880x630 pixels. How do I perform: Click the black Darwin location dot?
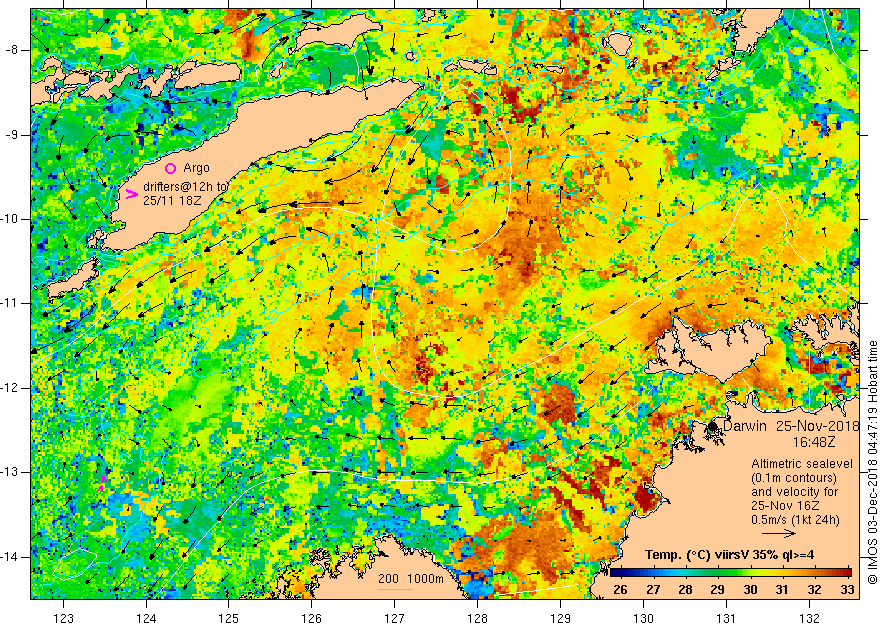[713, 426]
